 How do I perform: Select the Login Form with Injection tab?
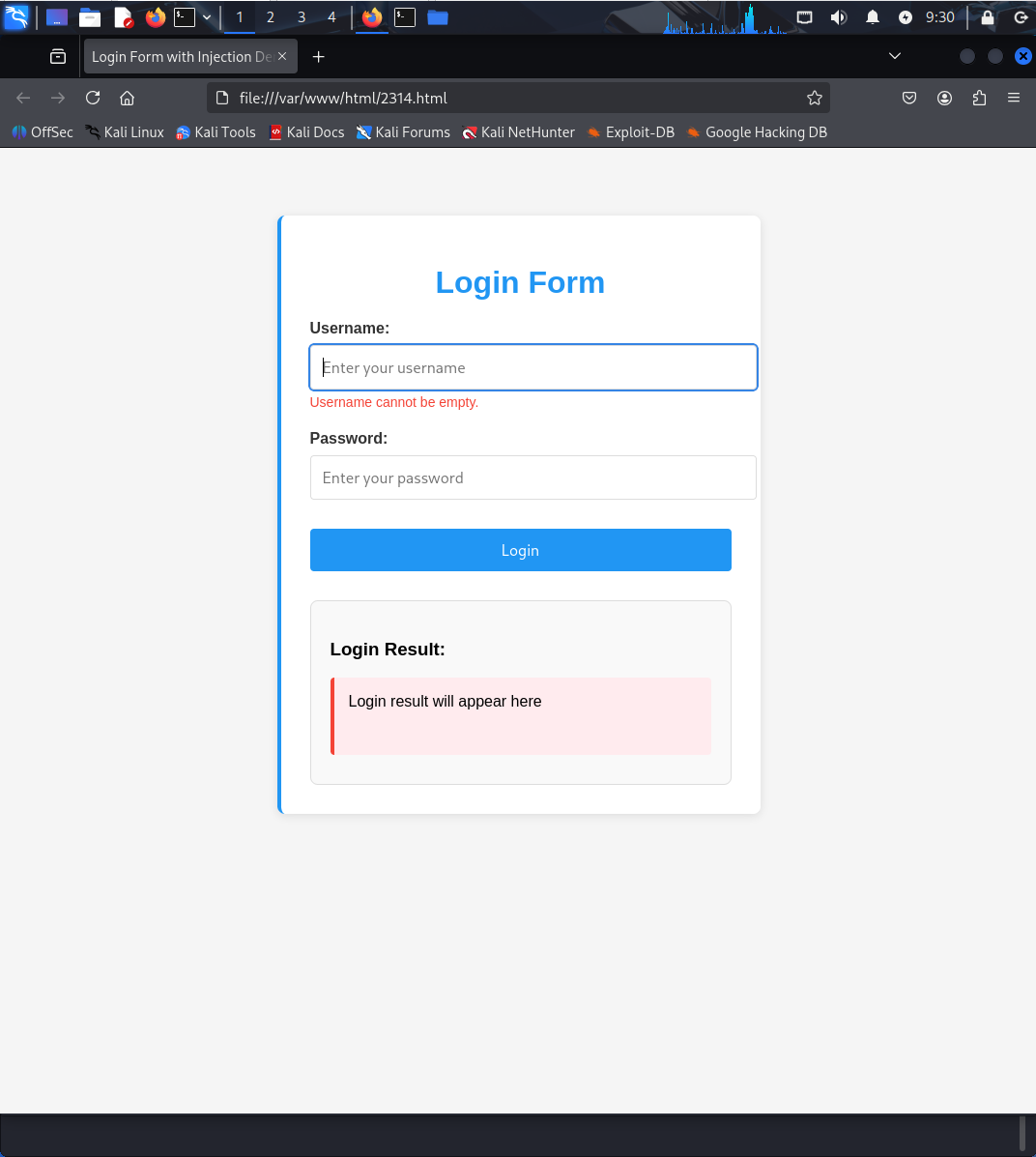(190, 57)
